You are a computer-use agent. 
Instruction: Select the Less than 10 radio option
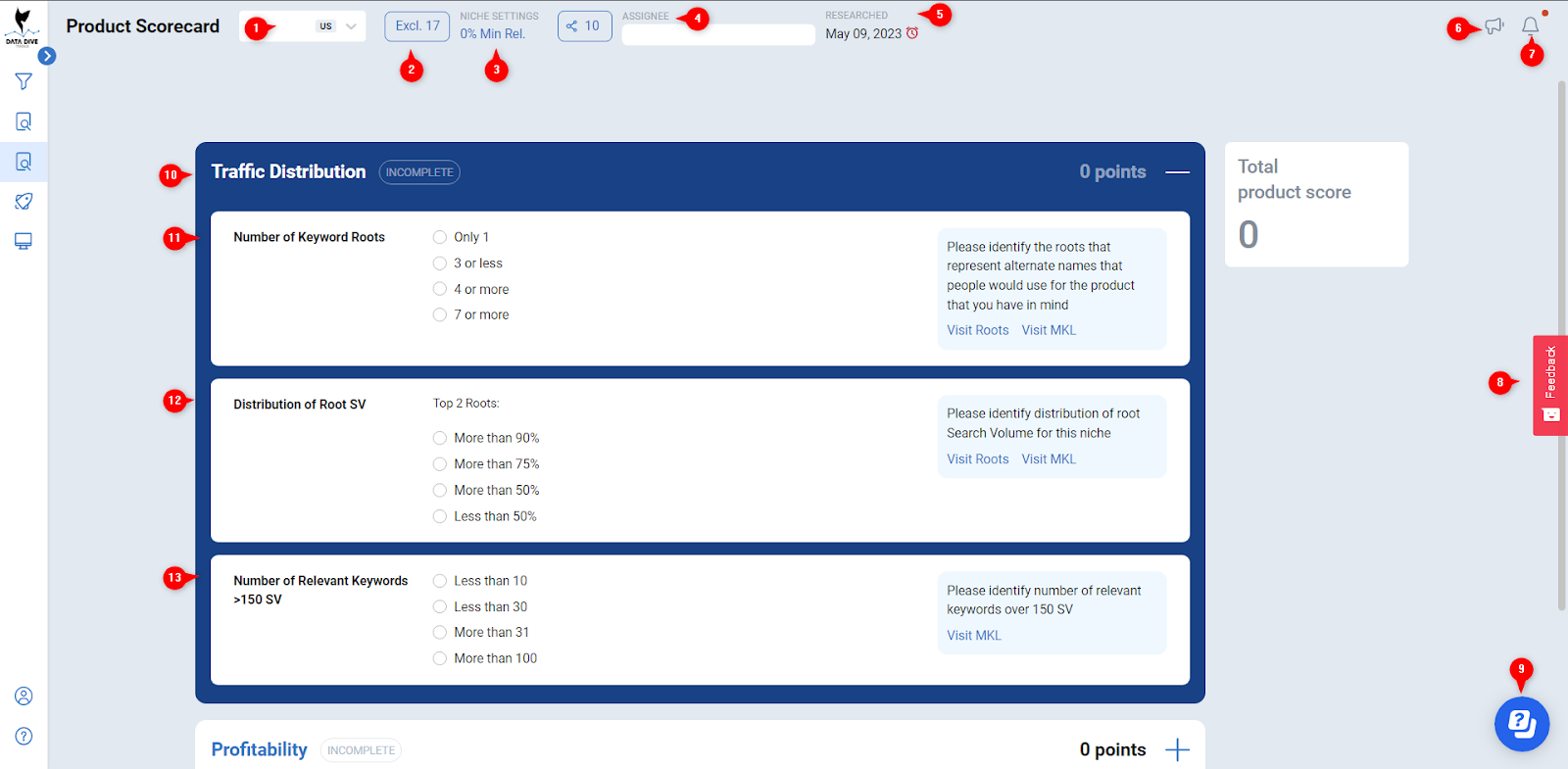point(440,581)
